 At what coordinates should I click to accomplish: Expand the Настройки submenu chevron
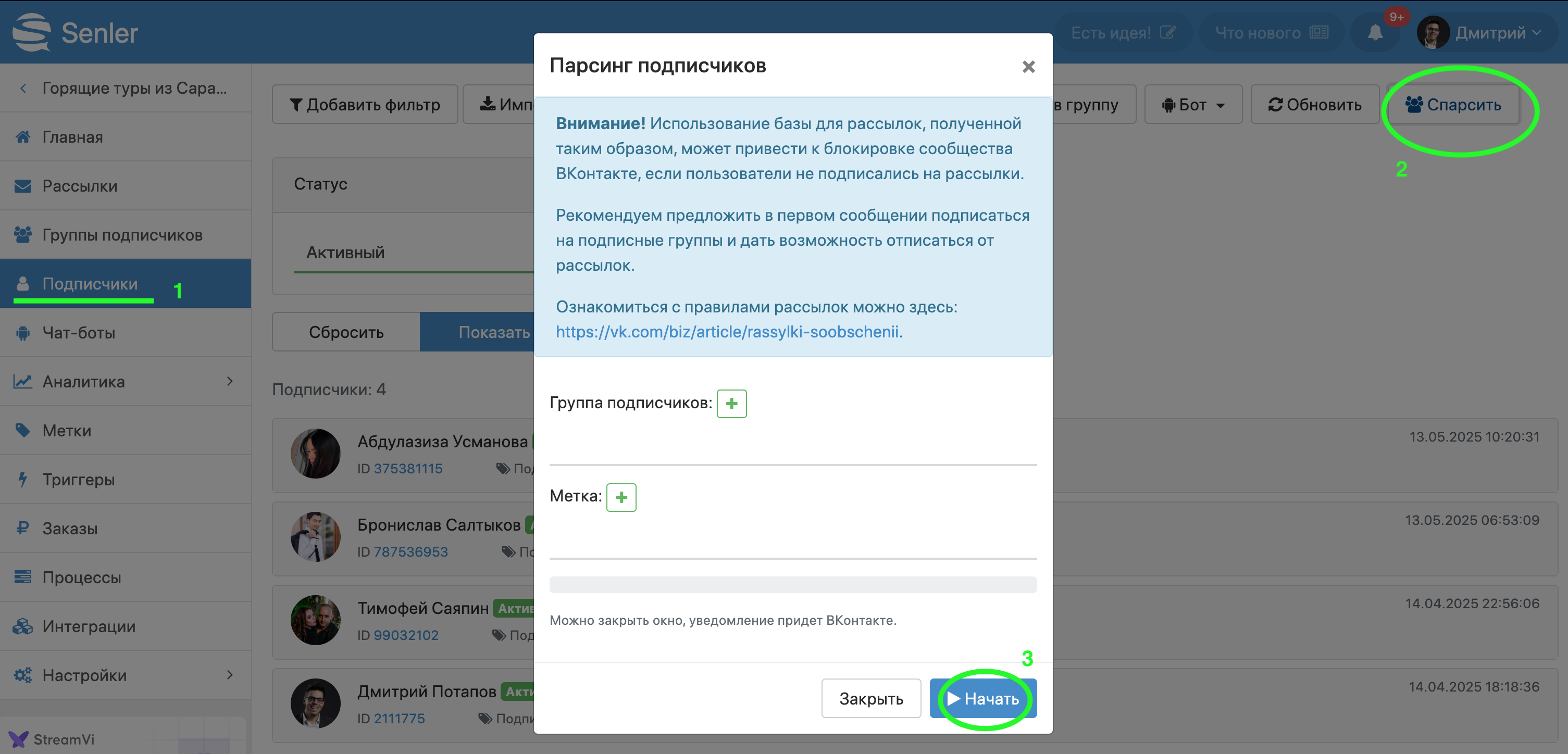coord(230,675)
